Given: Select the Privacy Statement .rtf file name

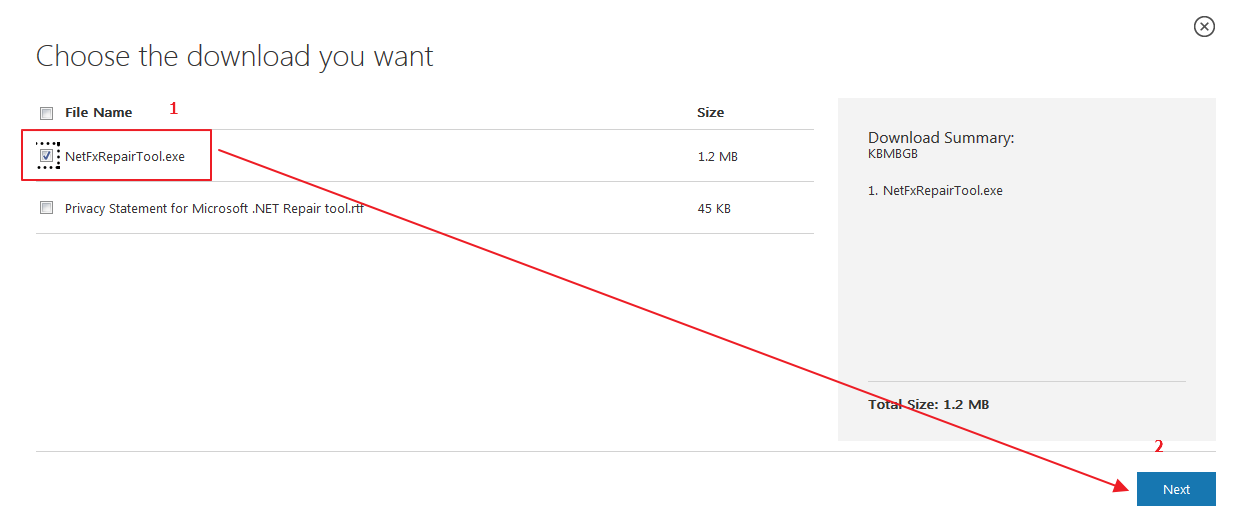Looking at the screenshot, I should click(x=214, y=208).
